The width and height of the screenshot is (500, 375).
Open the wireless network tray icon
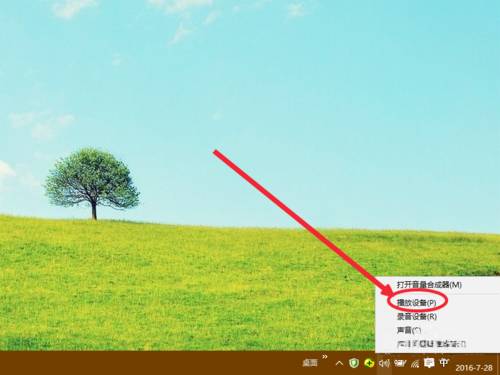click(x=415, y=363)
